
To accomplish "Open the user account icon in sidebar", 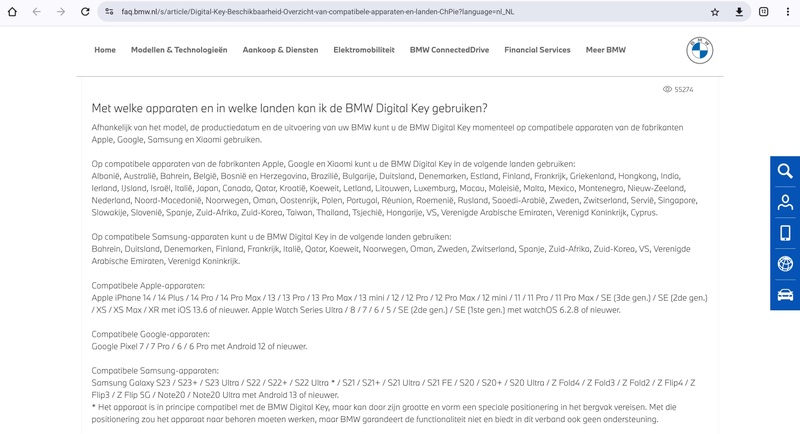I will 785,202.
